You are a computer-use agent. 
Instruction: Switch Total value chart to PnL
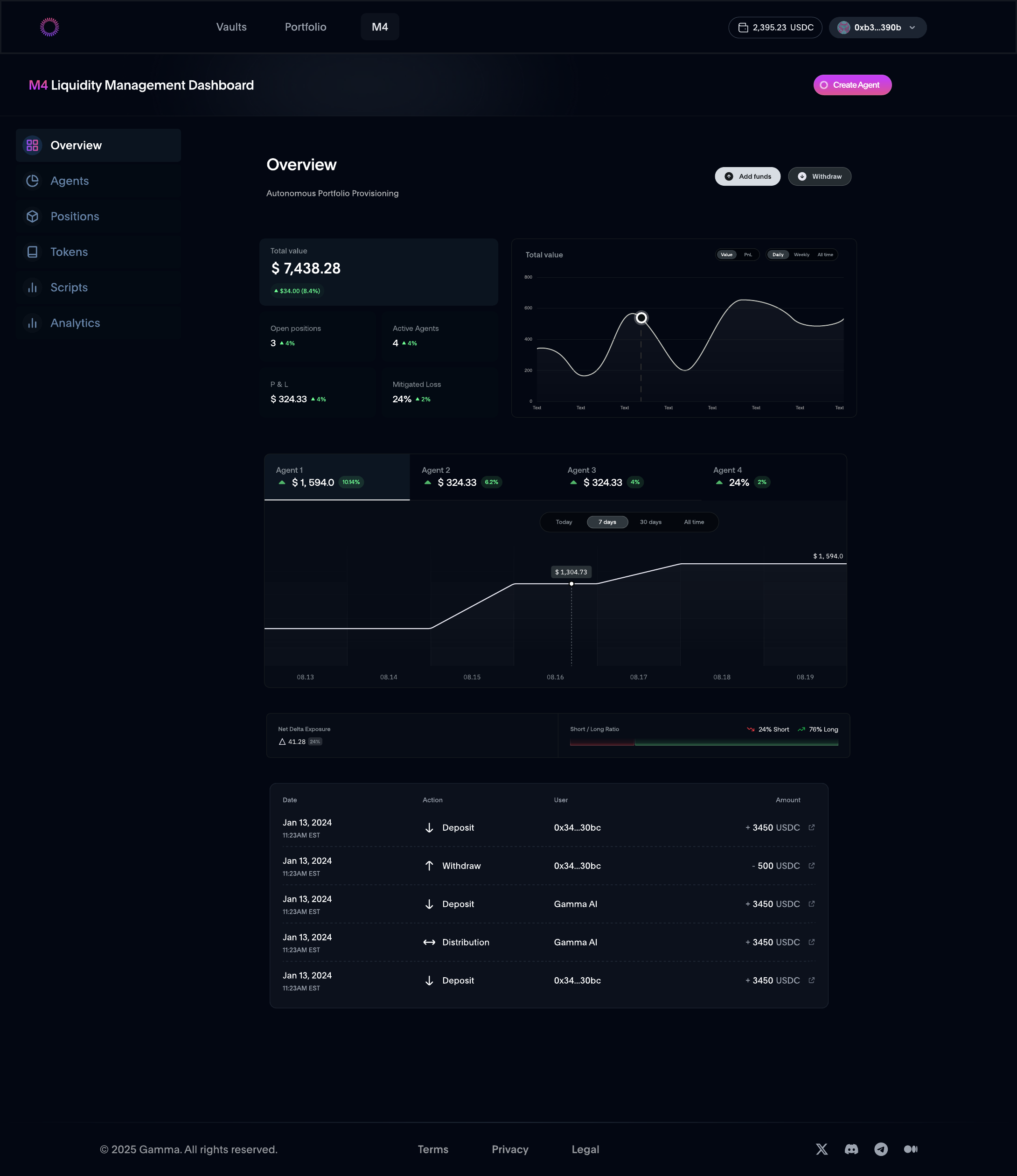748,255
